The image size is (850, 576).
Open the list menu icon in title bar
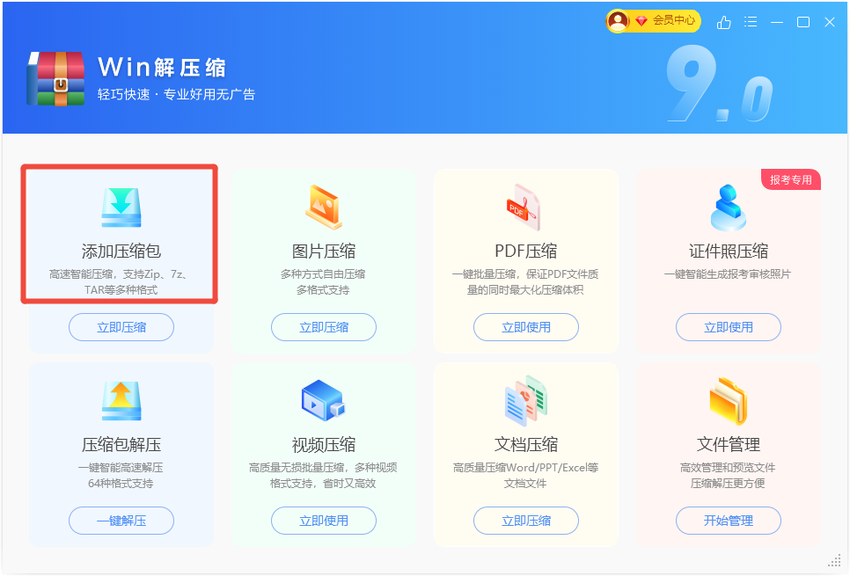pyautogui.click(x=750, y=22)
